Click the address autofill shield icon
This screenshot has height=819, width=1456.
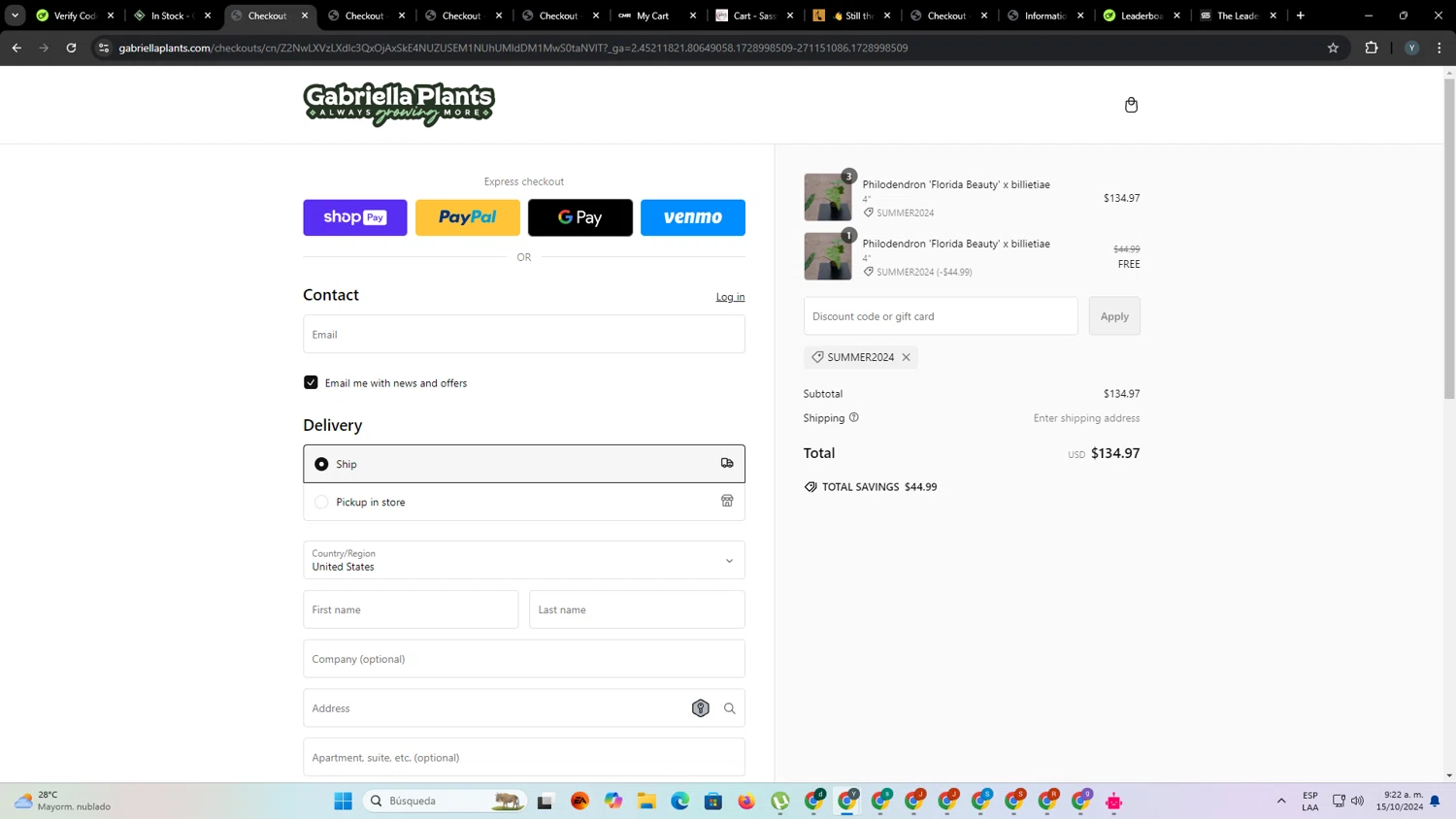701,708
